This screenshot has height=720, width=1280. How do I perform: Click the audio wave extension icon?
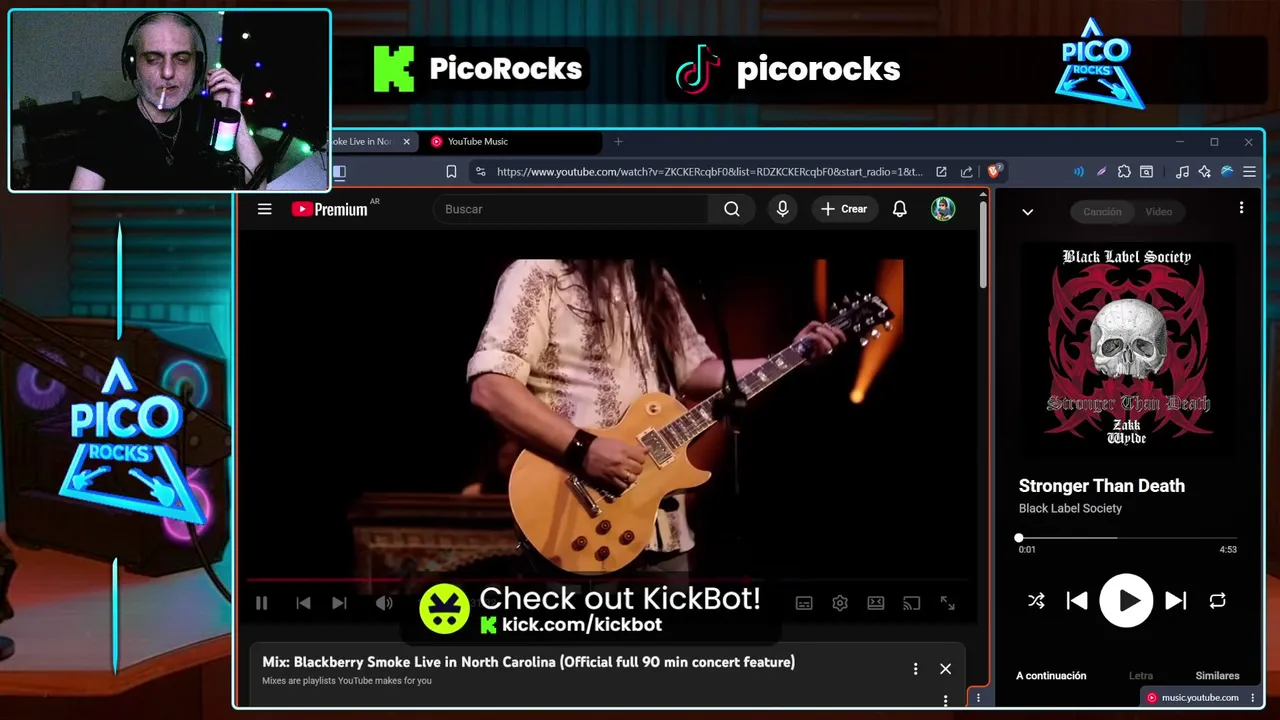tap(1078, 172)
